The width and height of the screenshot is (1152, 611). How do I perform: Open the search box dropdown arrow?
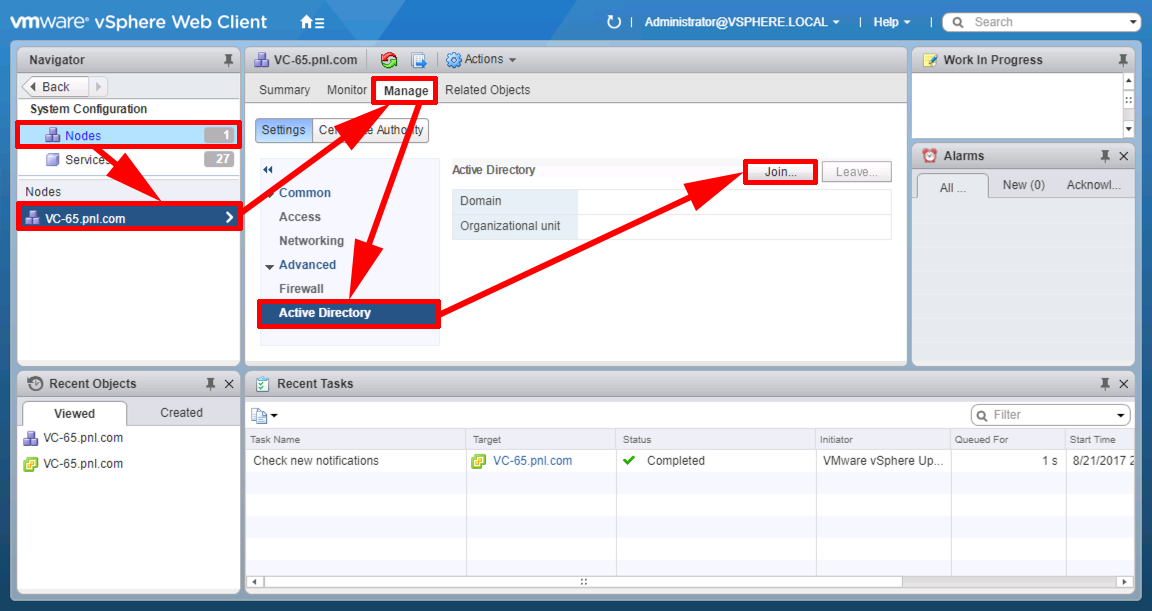pyautogui.click(x=1133, y=22)
